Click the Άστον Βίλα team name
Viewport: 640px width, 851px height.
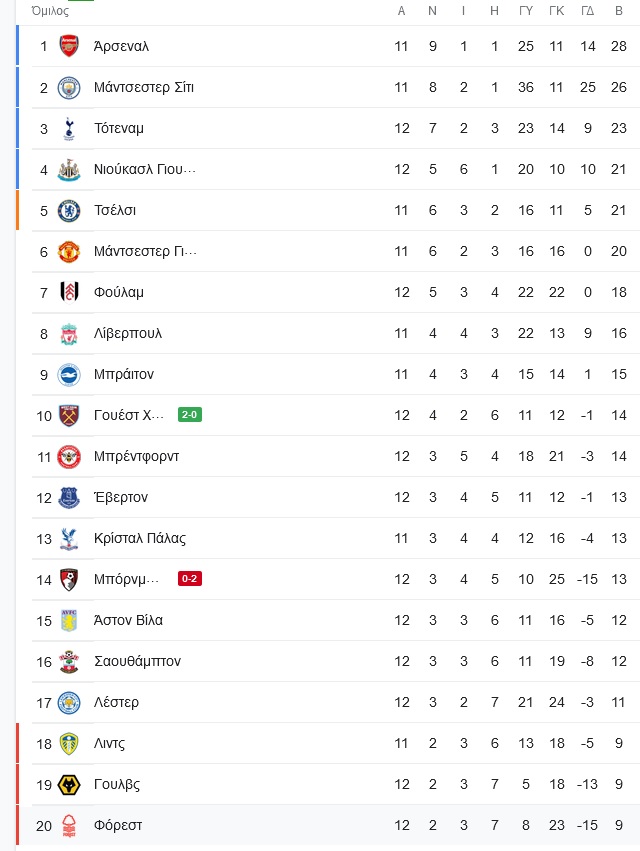(128, 620)
